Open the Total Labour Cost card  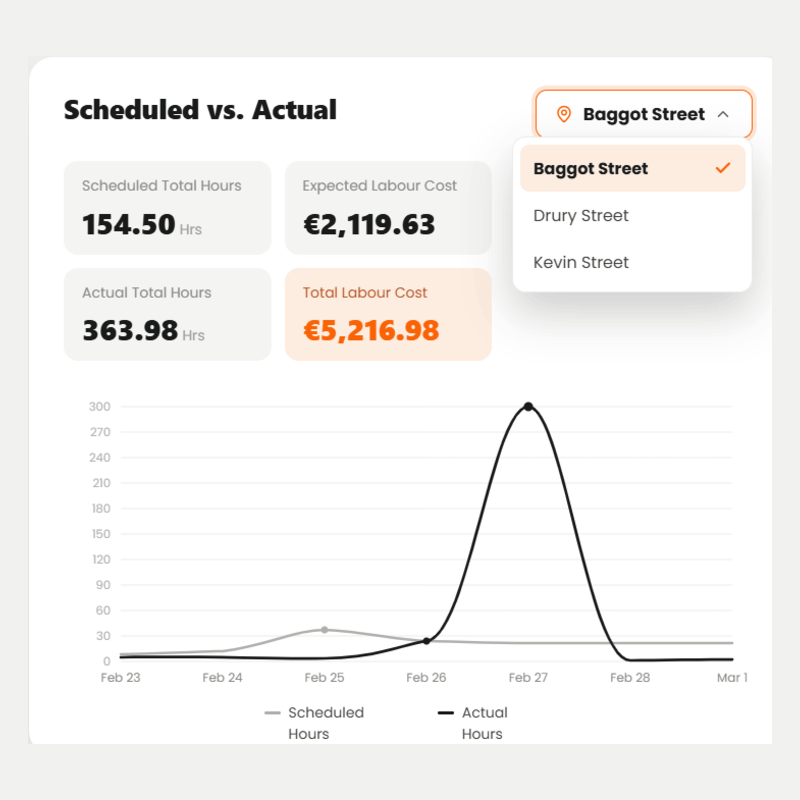tap(388, 314)
